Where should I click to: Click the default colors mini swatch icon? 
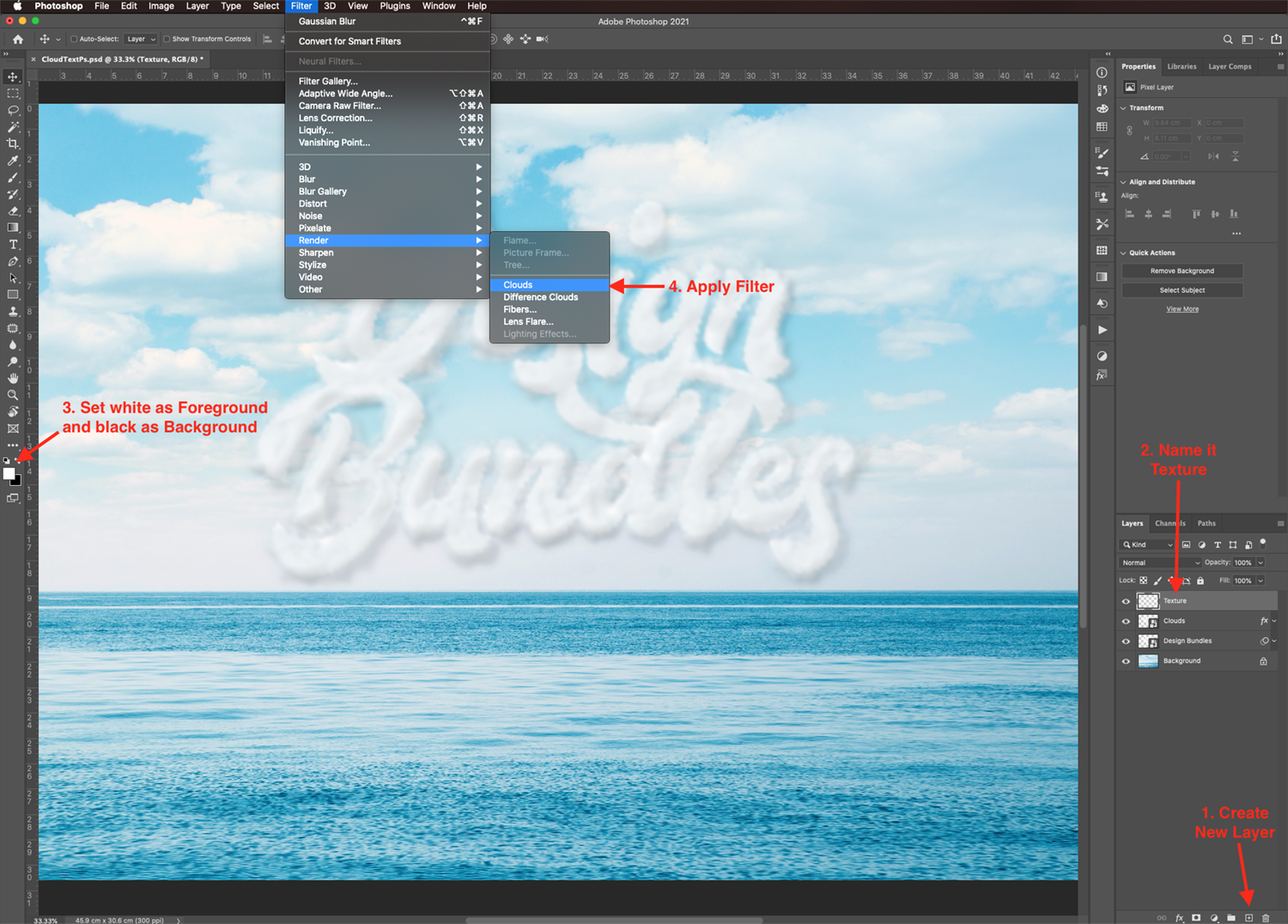click(6, 461)
